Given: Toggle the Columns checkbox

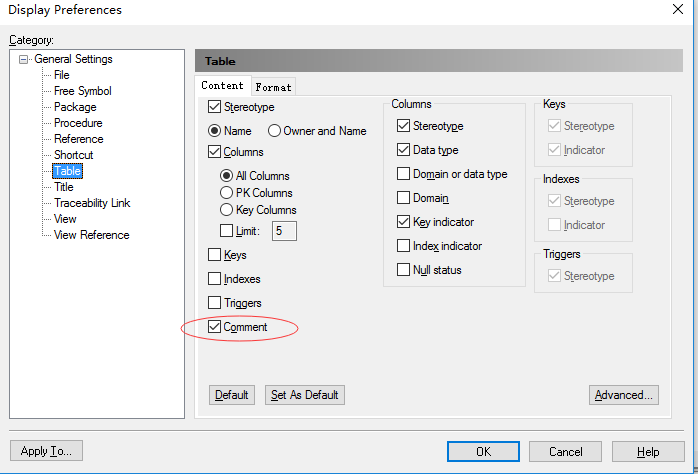Looking at the screenshot, I should point(214,152).
